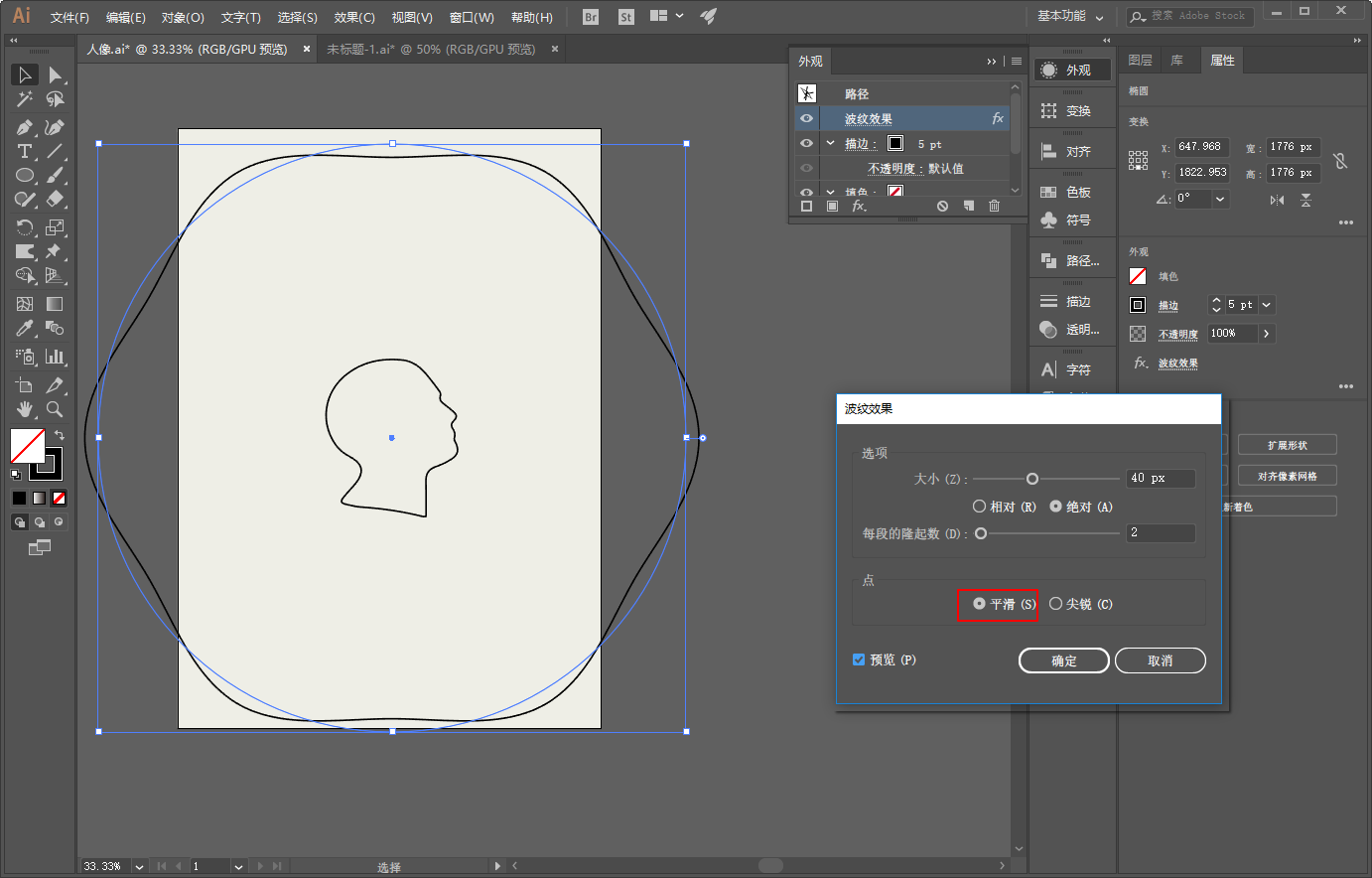Switch to the 未标题-1.ai document tab
Viewport: 1372px width, 878px height.
coord(431,49)
